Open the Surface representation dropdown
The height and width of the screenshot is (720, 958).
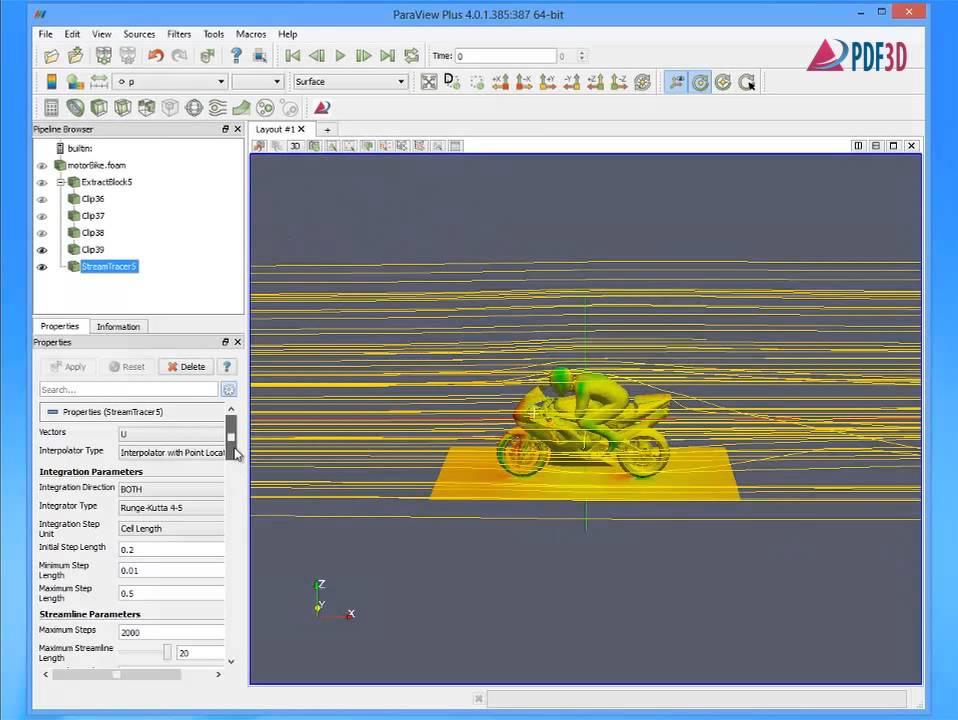[x=349, y=82]
